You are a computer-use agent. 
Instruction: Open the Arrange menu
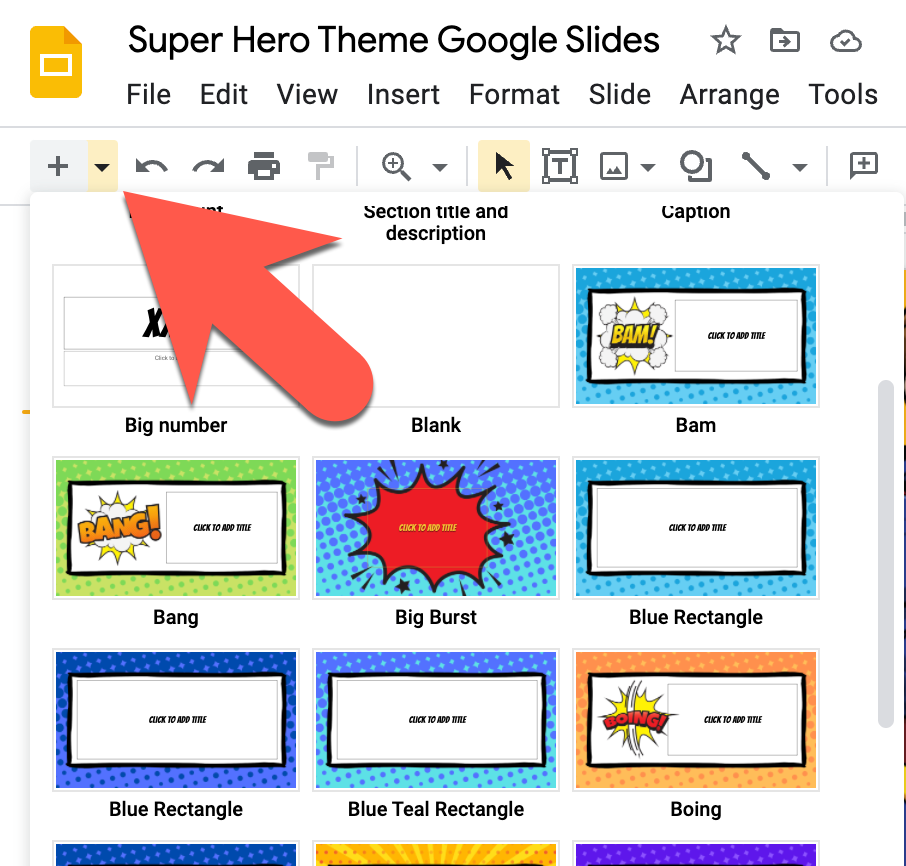click(x=729, y=94)
